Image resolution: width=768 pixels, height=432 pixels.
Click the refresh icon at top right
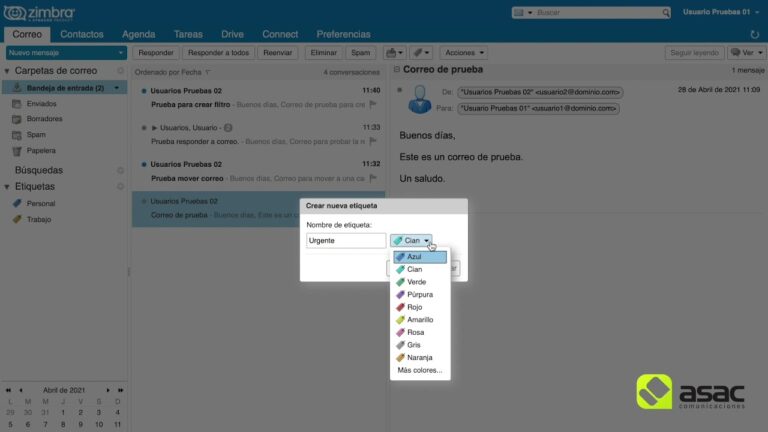coord(754,35)
